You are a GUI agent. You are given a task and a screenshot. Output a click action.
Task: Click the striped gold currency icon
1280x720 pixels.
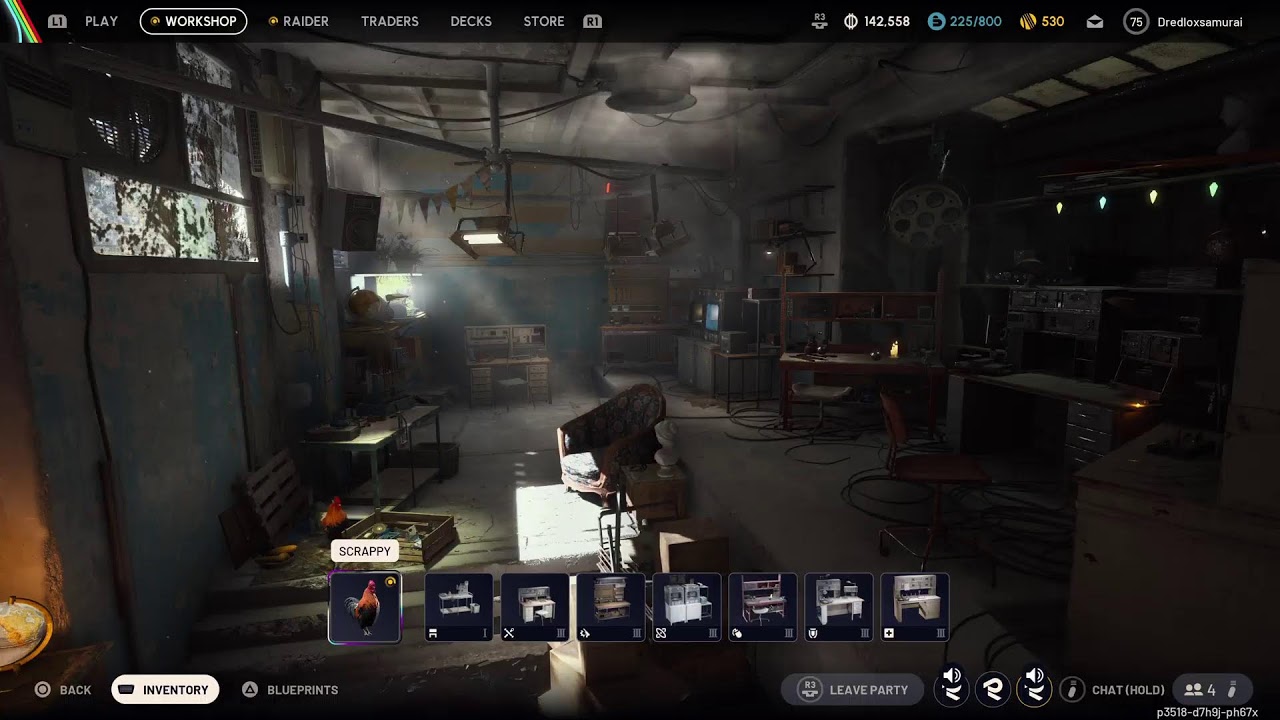pos(1027,21)
